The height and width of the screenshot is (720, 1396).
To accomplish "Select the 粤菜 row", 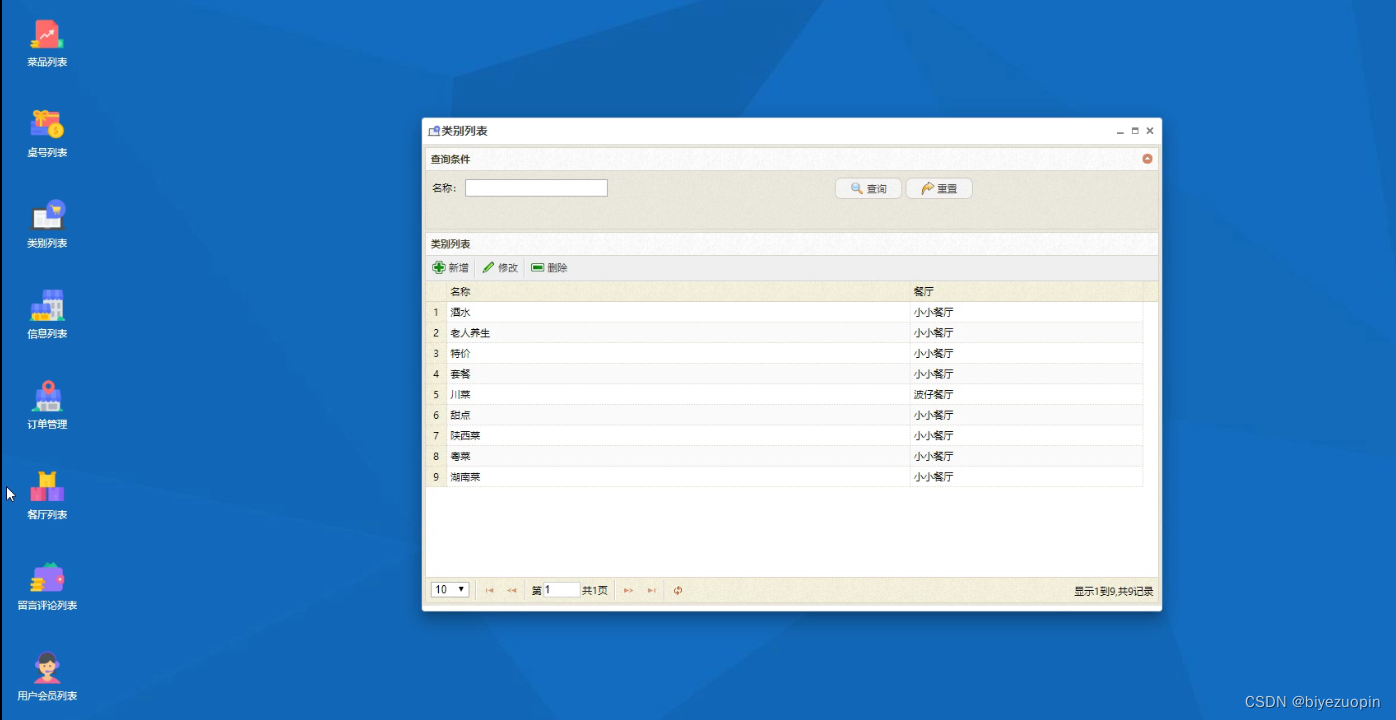I will pyautogui.click(x=784, y=456).
